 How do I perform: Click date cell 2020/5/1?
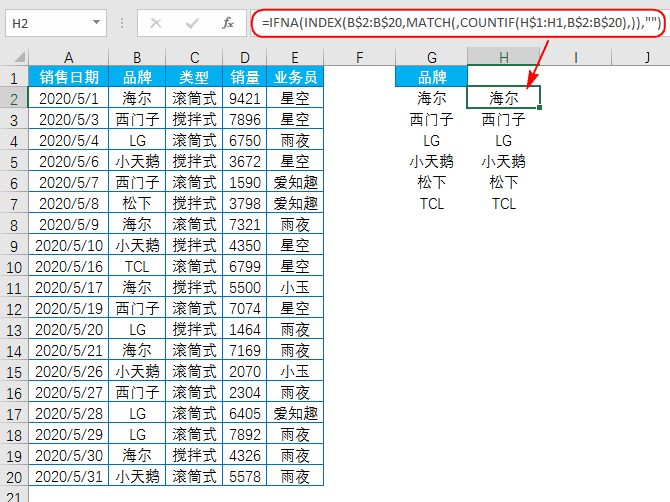[69, 98]
